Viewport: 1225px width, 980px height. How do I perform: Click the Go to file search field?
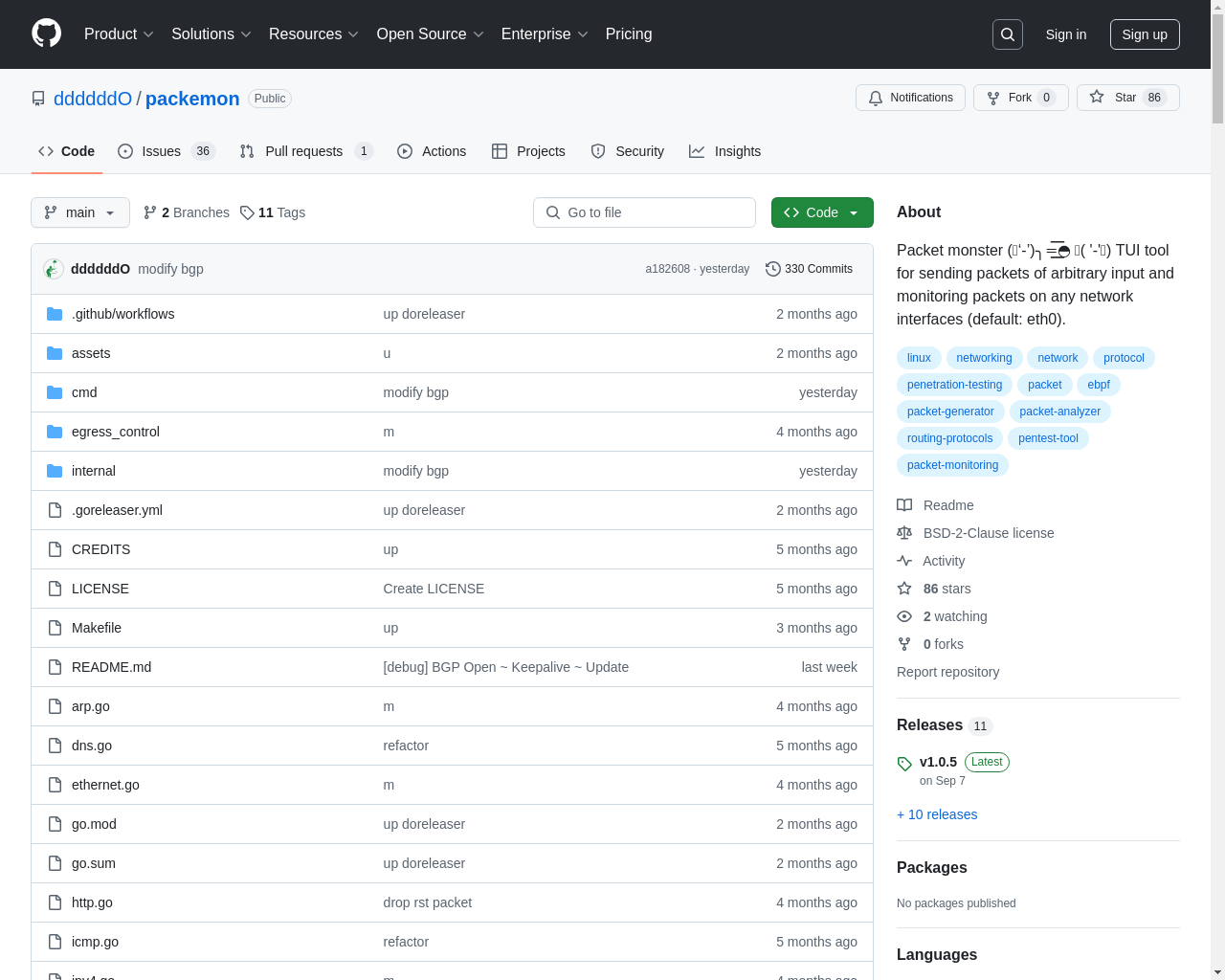coord(644,212)
